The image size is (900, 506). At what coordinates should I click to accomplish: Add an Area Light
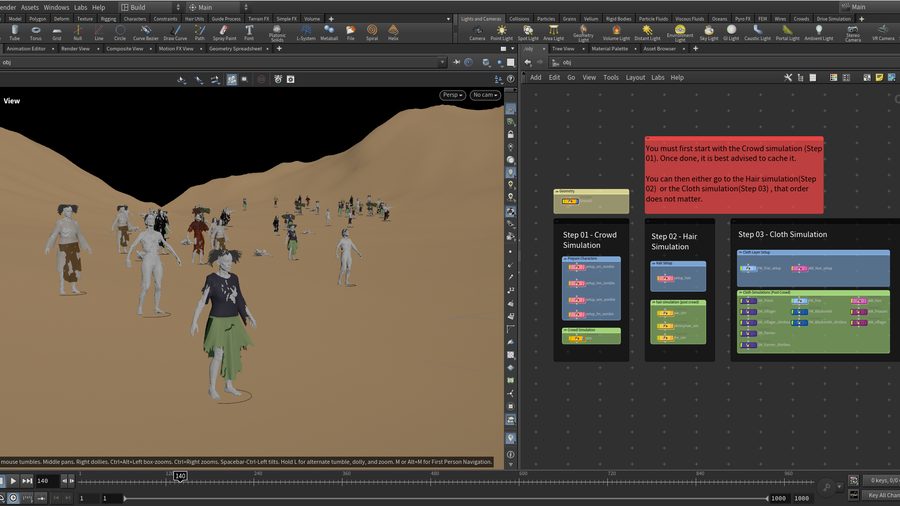tap(553, 32)
